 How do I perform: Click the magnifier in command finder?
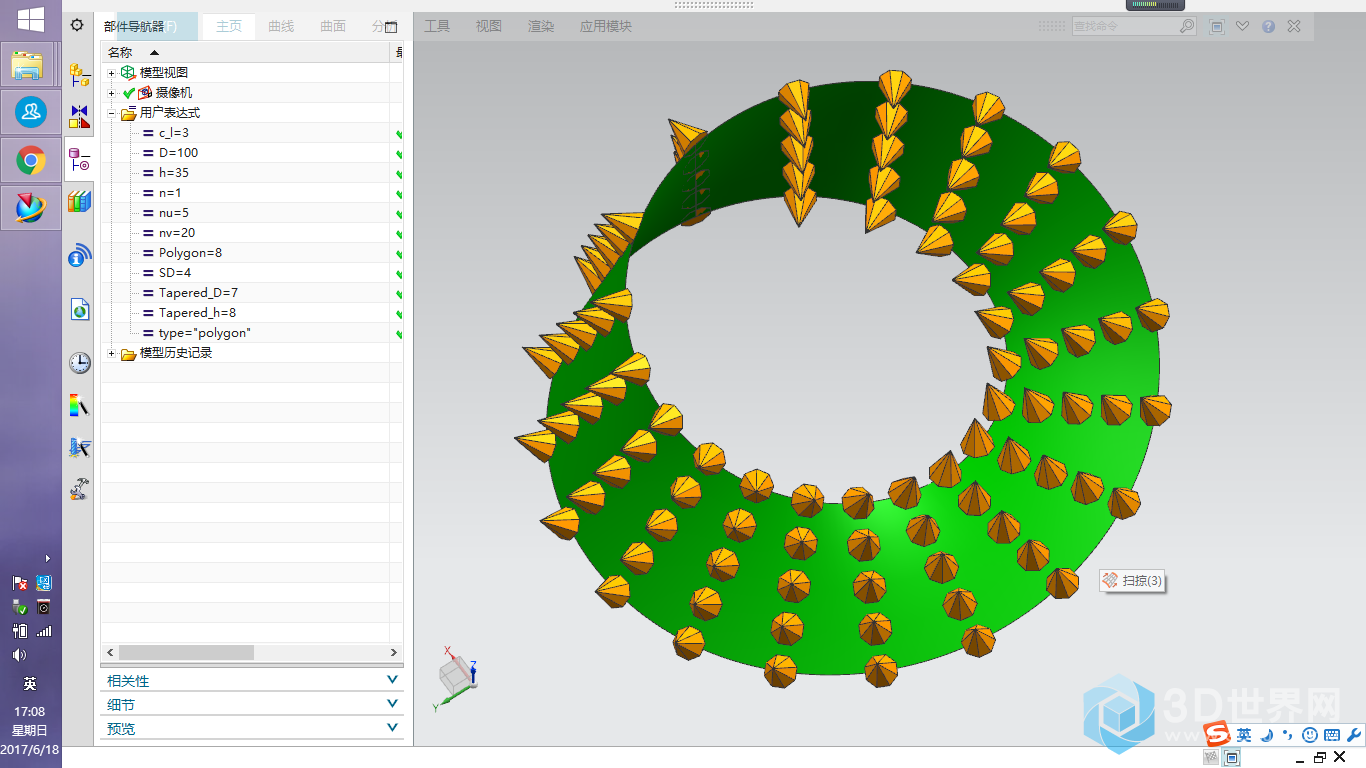pos(1186,26)
